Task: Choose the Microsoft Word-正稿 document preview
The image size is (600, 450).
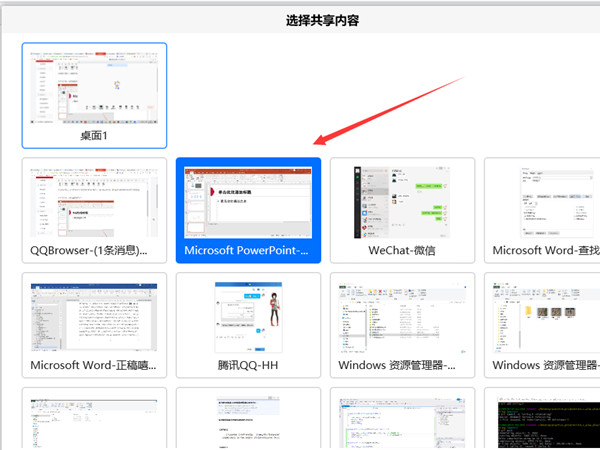Action: click(x=94, y=315)
